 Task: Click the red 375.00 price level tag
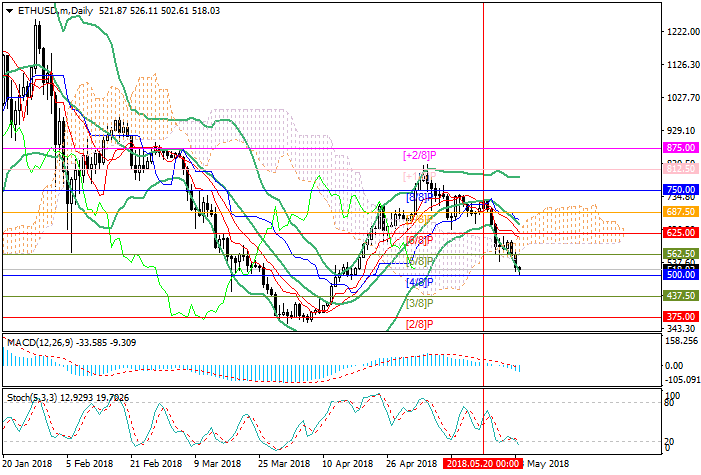click(680, 317)
